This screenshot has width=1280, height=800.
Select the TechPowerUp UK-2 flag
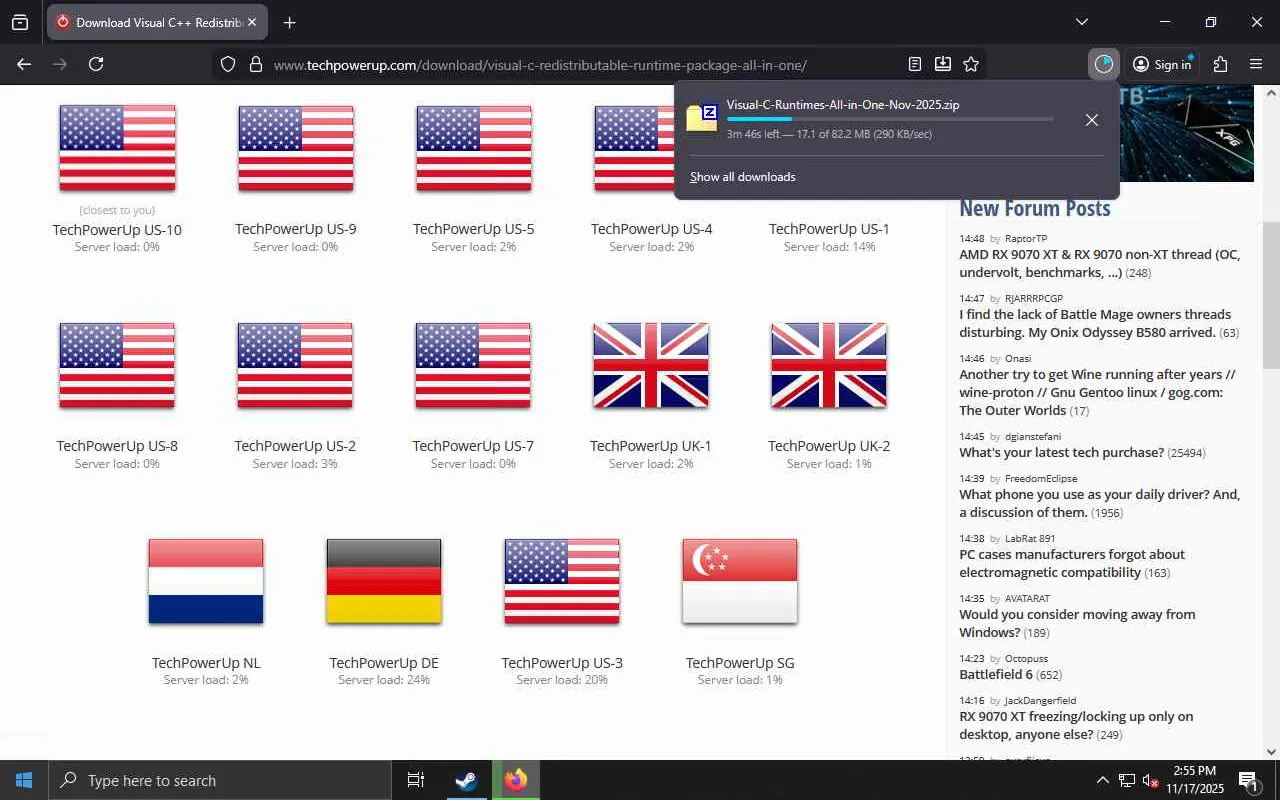(x=829, y=365)
